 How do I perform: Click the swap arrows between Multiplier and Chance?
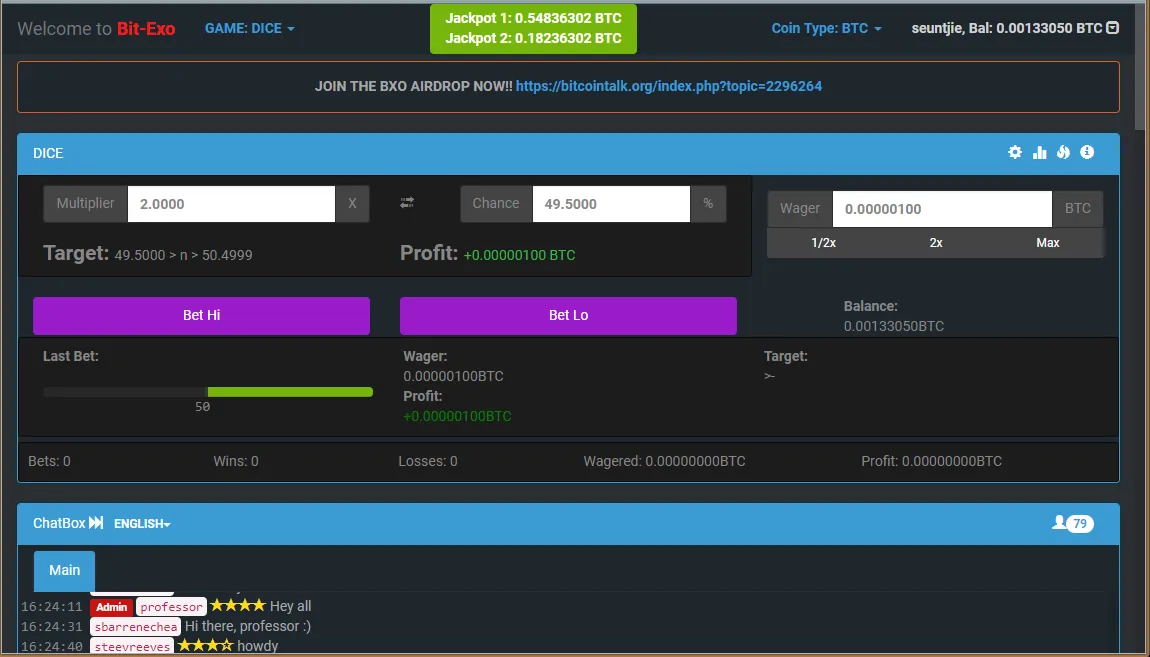[x=407, y=202]
